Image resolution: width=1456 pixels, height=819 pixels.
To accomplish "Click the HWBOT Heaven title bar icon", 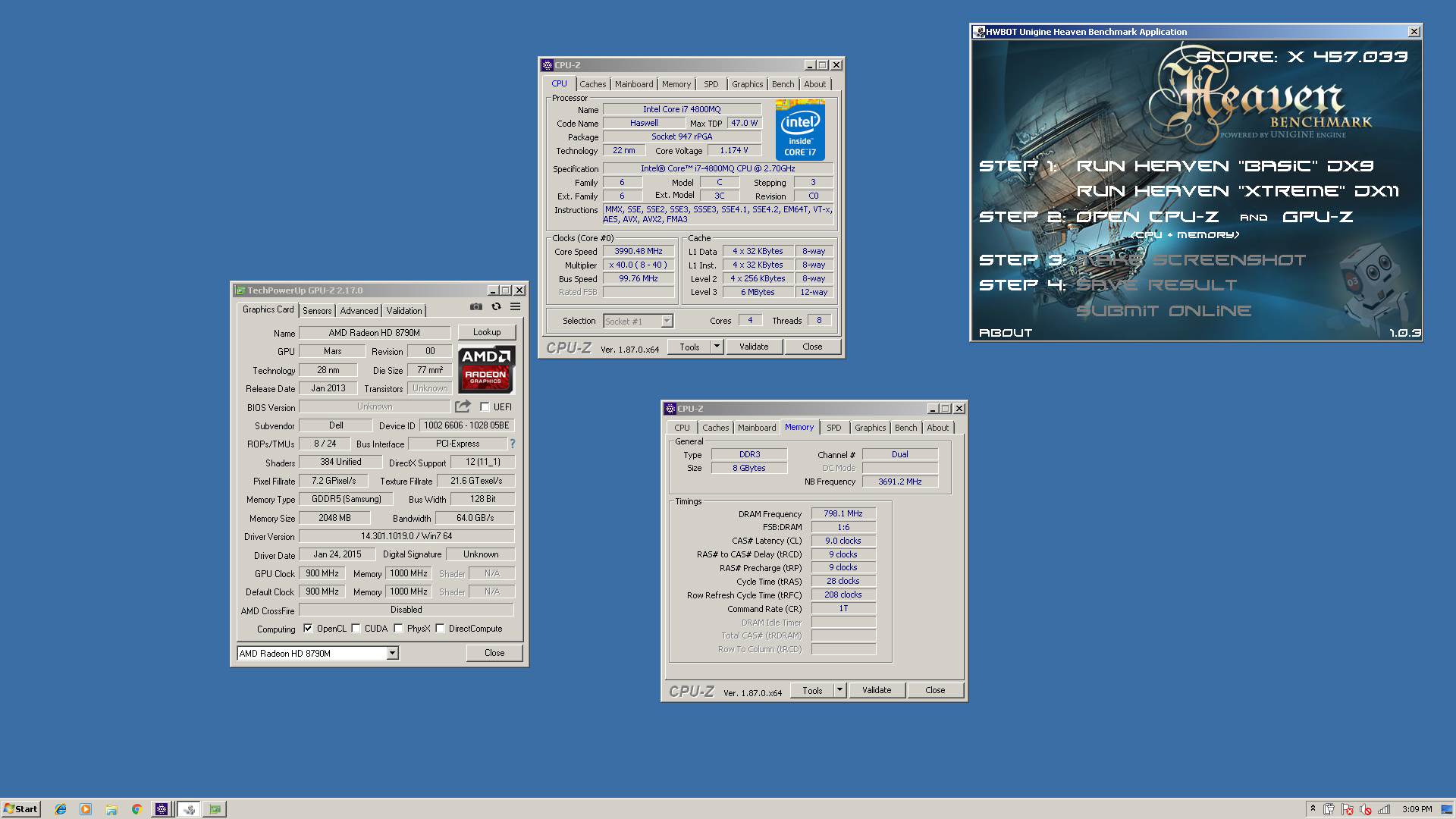I will coord(979,32).
